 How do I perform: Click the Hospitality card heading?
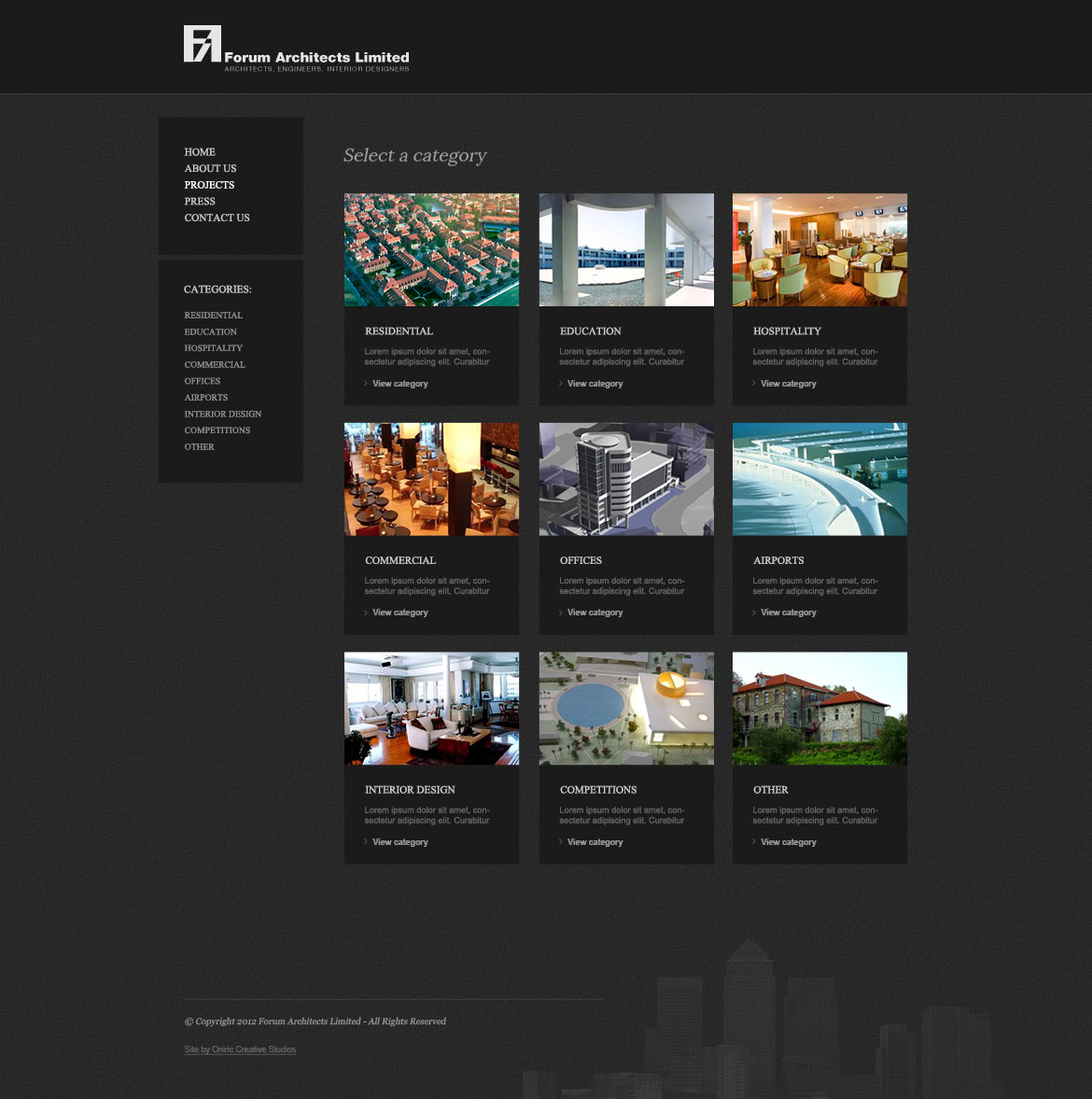pos(787,331)
